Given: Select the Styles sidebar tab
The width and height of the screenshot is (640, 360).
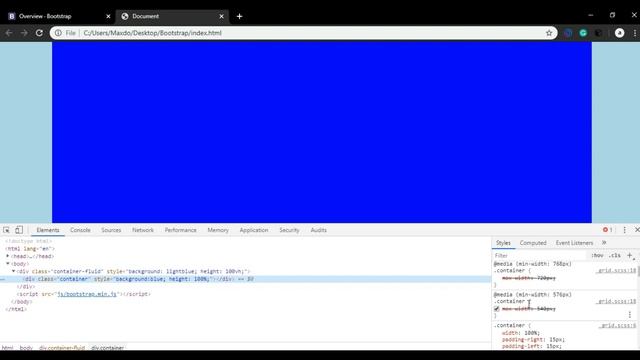Looking at the screenshot, I should [503, 243].
